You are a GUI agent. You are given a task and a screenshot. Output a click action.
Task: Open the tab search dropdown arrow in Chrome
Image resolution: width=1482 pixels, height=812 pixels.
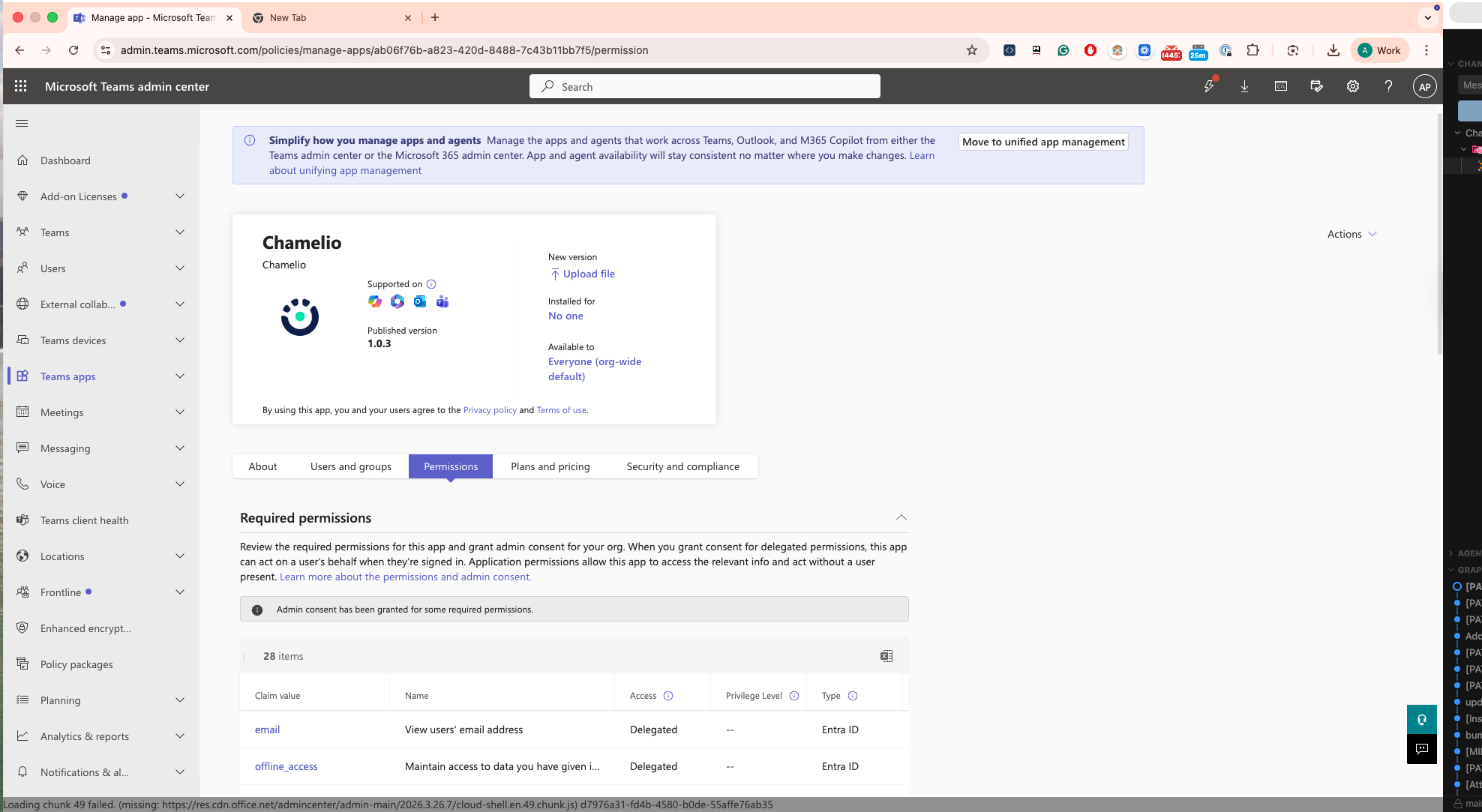click(1428, 18)
